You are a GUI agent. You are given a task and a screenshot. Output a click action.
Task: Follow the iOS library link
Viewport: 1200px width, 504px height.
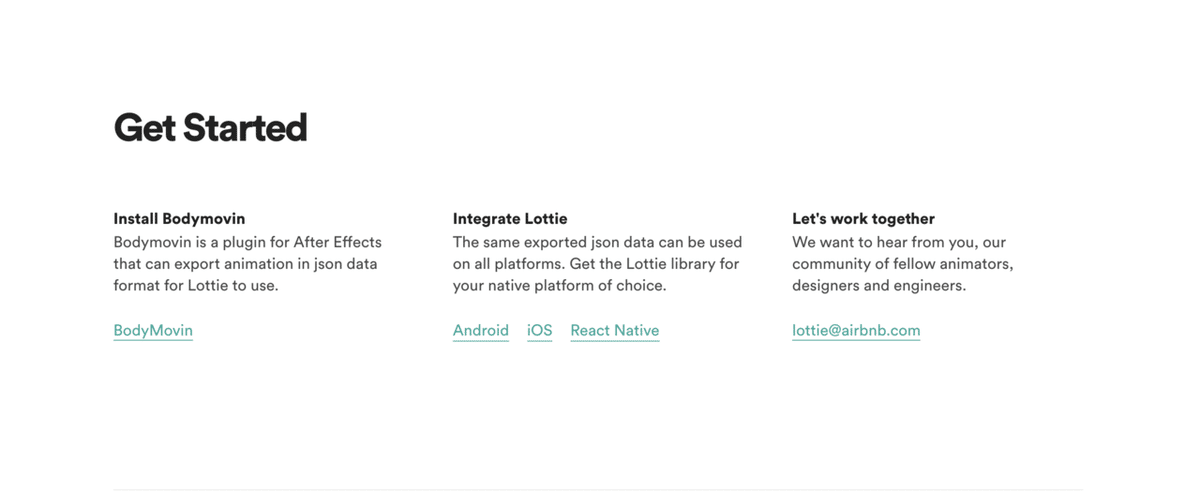(540, 330)
